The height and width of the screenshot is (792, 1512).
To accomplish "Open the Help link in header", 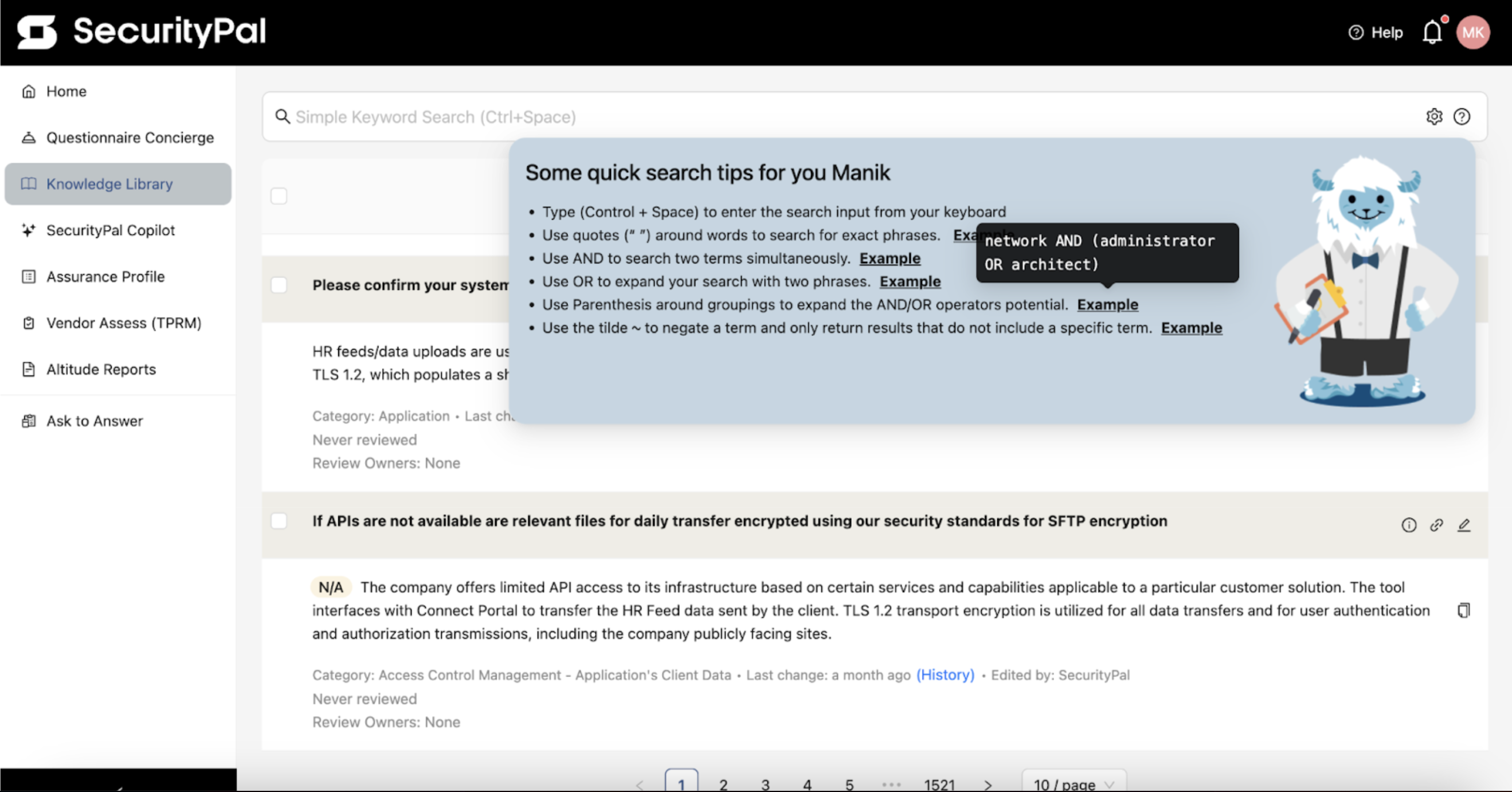I will [1375, 32].
